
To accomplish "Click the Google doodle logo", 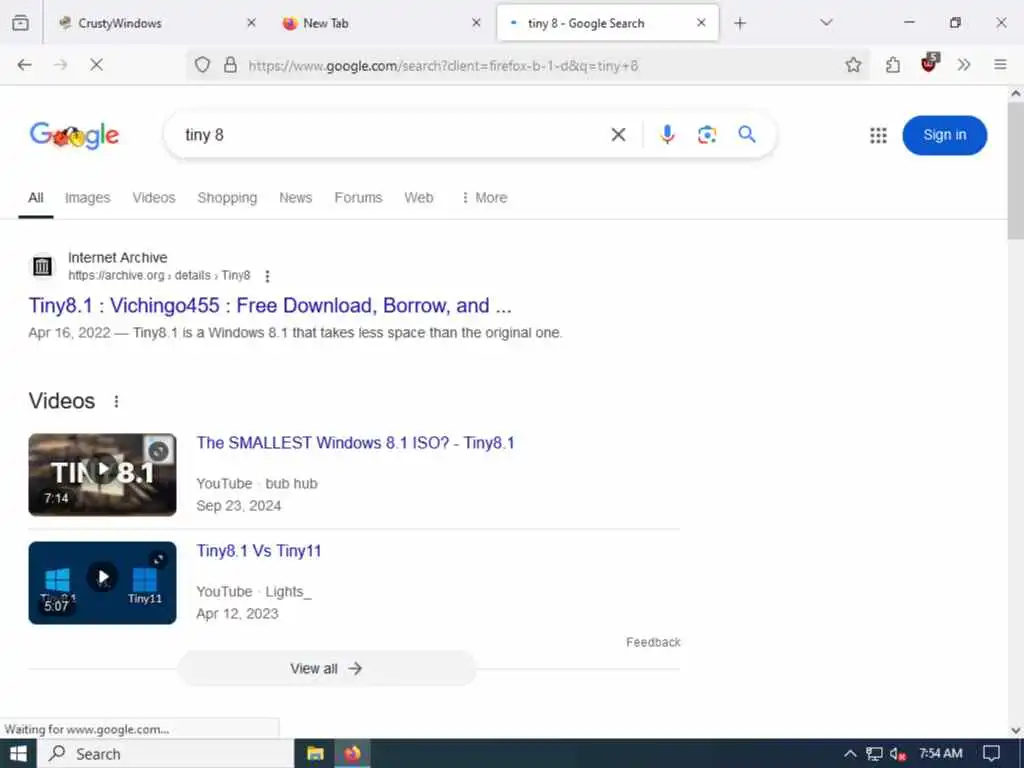I will pos(74,135).
